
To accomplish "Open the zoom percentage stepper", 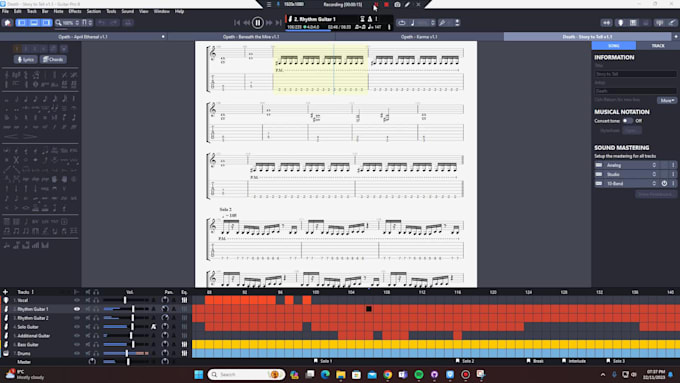I will tap(77, 23).
